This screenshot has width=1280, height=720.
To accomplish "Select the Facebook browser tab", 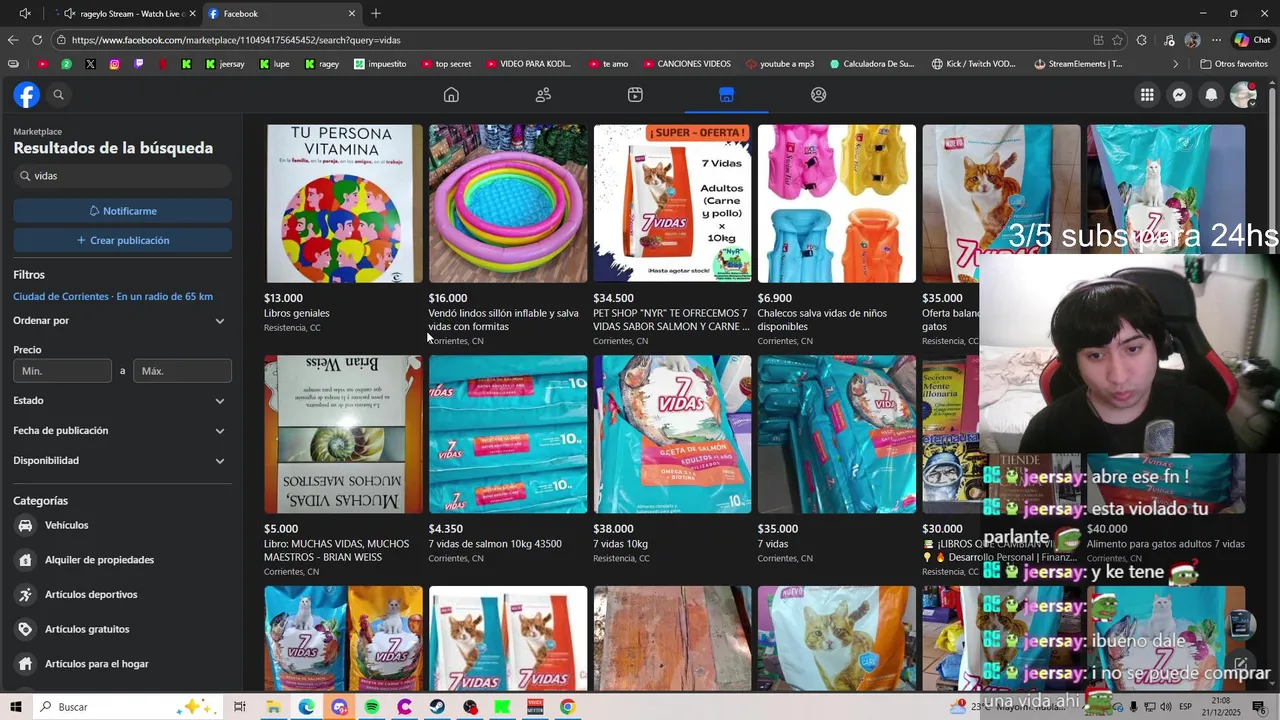I will (282, 14).
